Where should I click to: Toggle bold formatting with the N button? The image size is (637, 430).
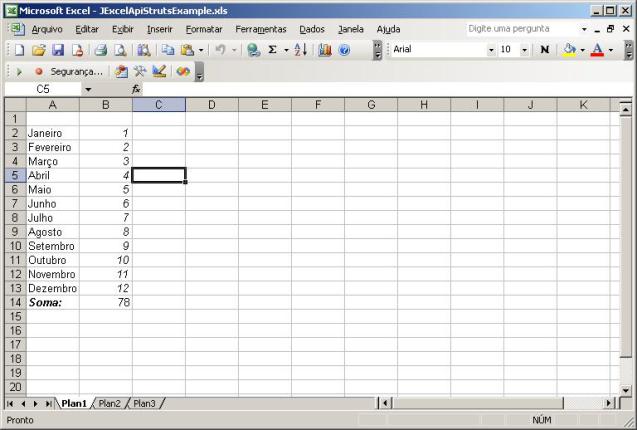coord(545,49)
